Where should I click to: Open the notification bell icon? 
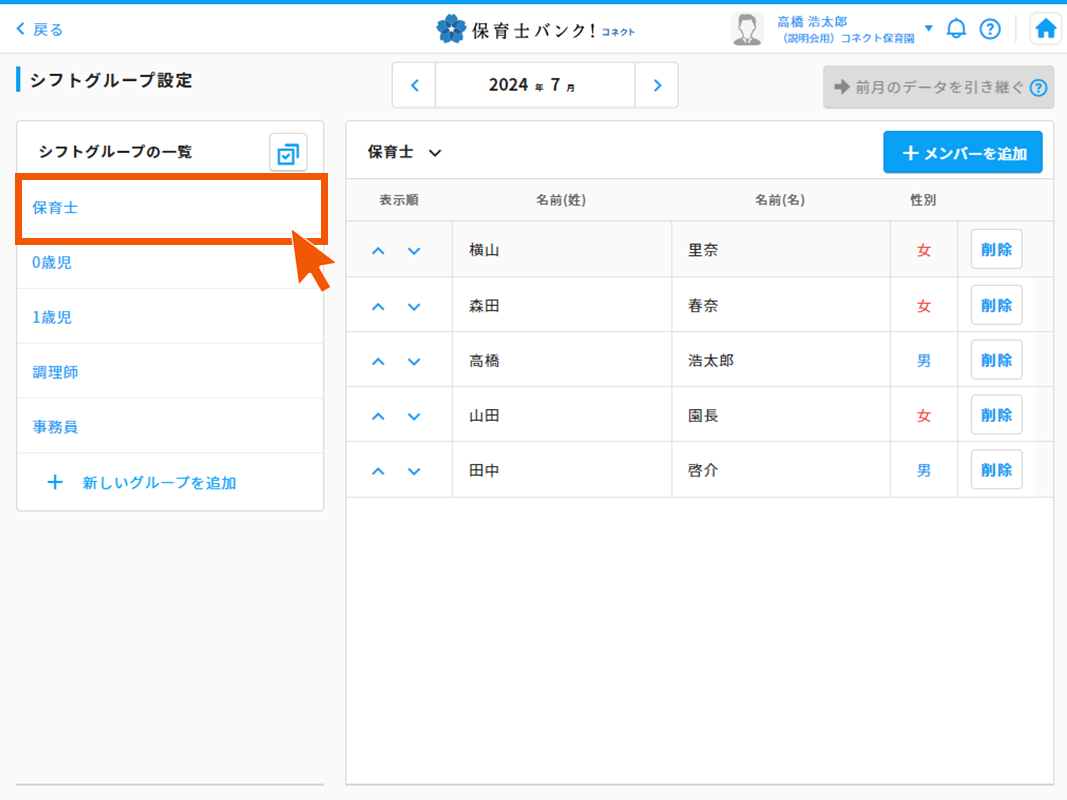click(x=956, y=28)
